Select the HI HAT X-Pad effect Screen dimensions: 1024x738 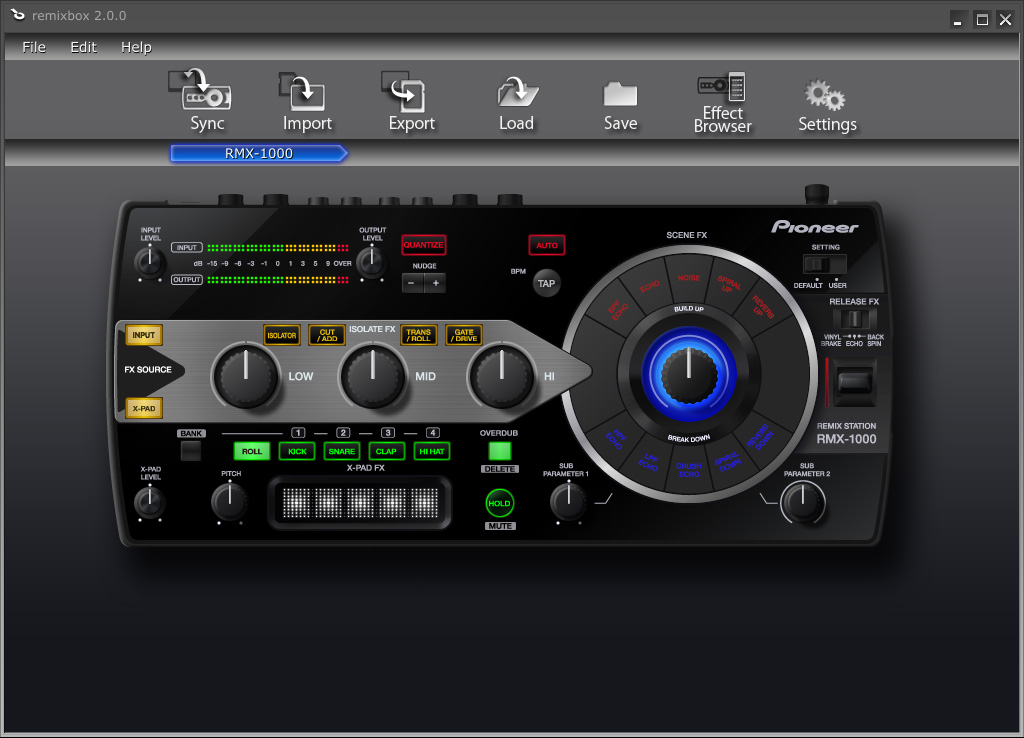tap(432, 451)
